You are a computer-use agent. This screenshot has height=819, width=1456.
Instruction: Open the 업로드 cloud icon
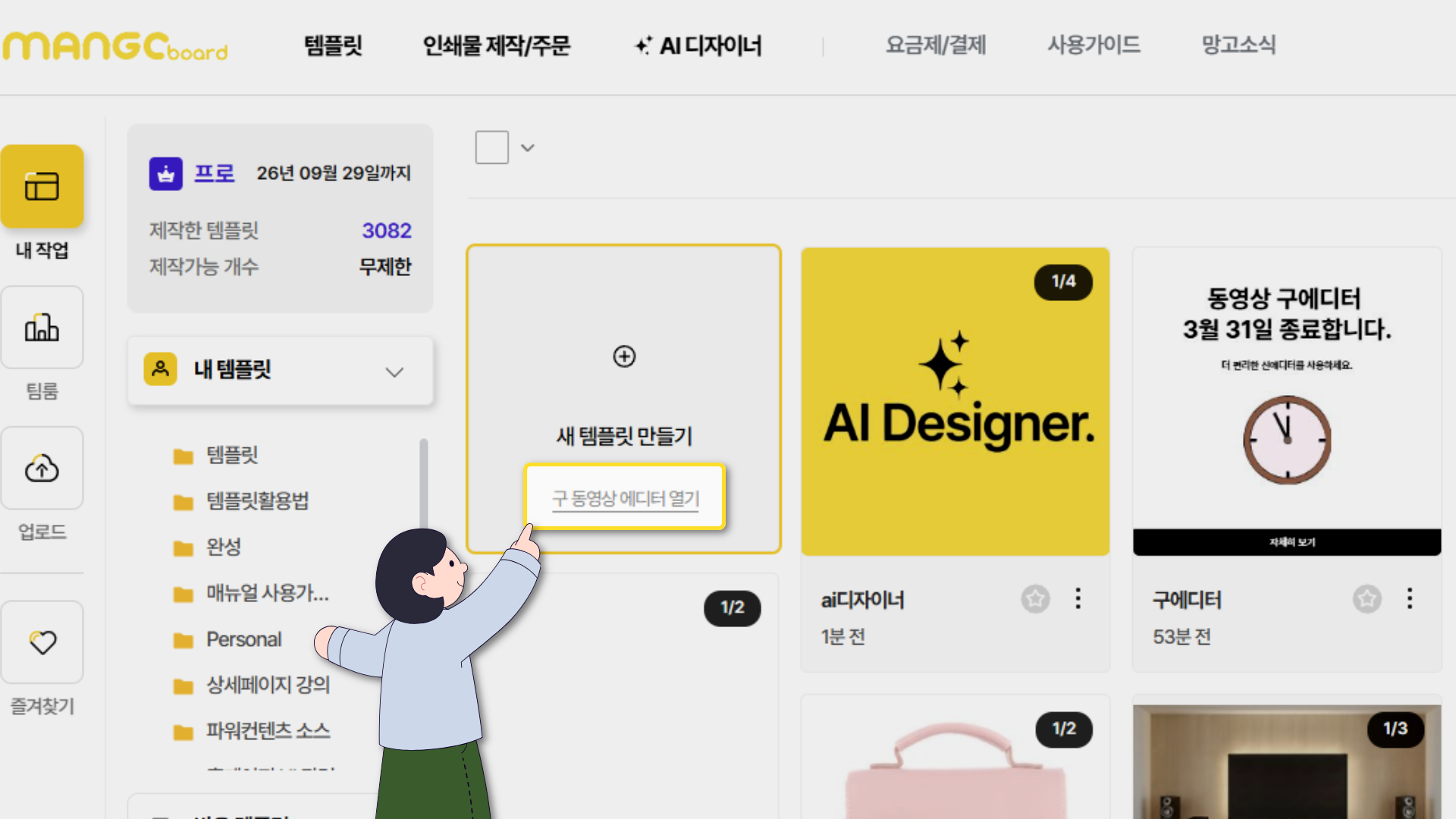pos(42,468)
